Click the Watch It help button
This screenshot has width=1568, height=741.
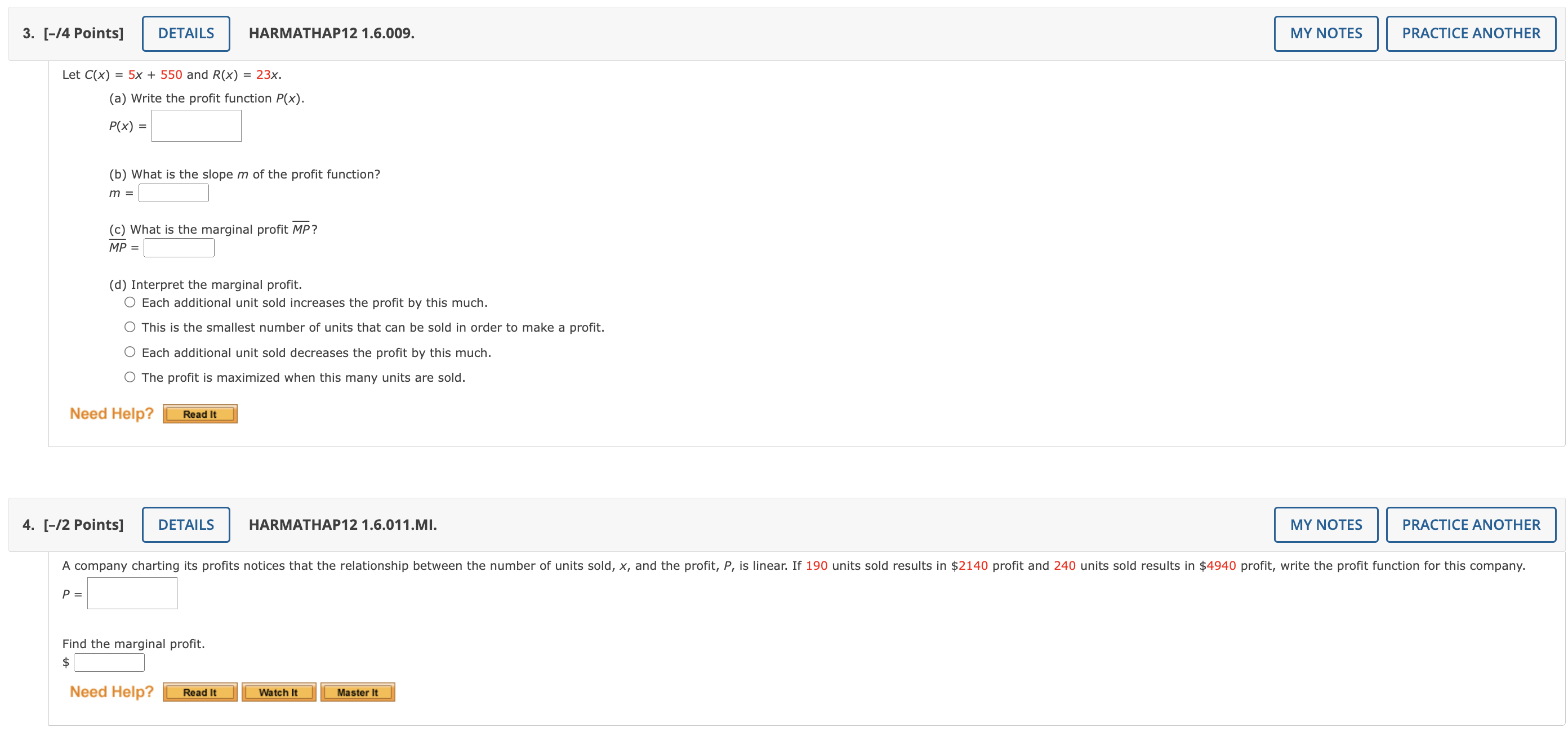click(x=278, y=693)
